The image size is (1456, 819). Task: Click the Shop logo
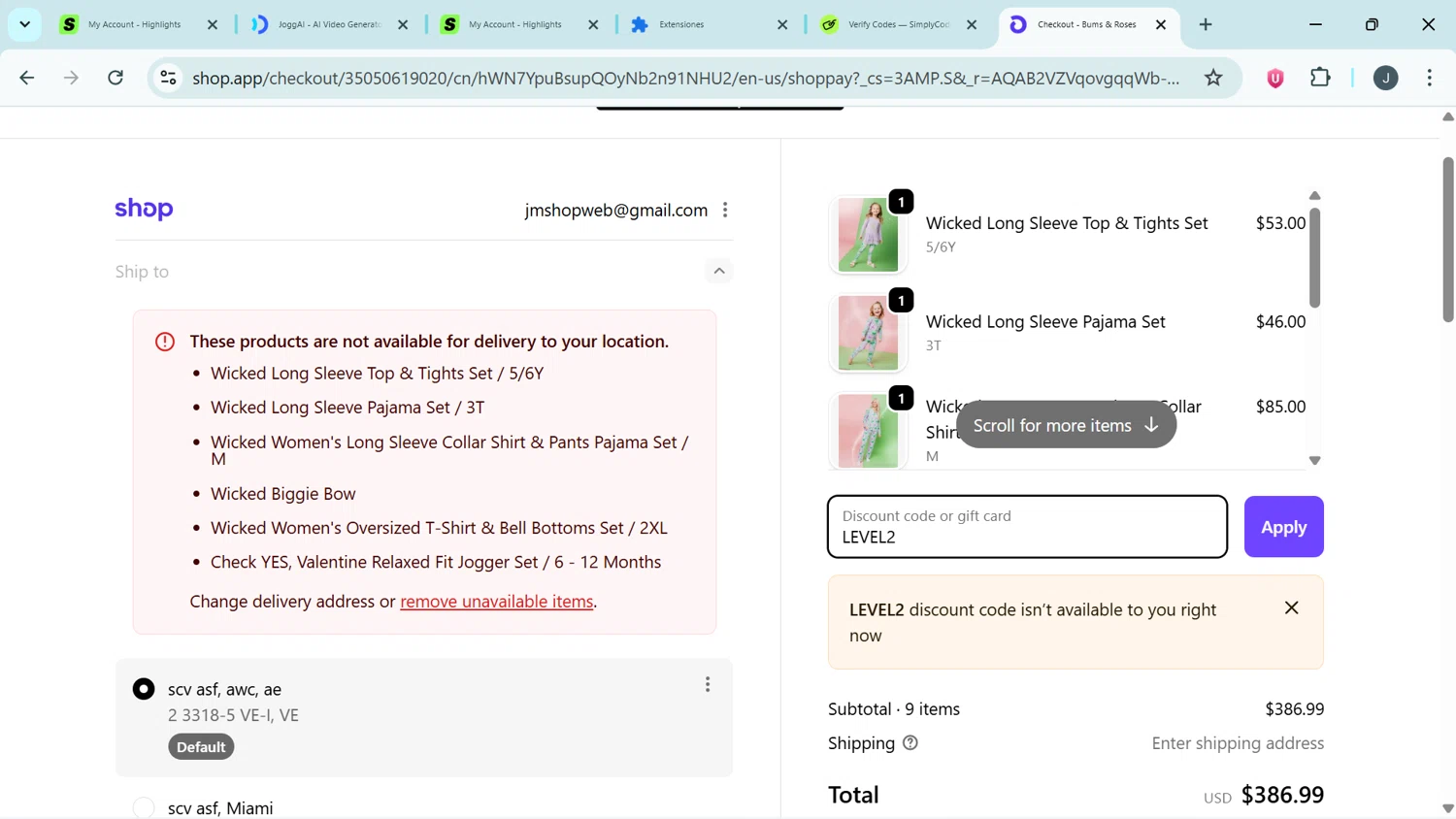click(x=144, y=209)
